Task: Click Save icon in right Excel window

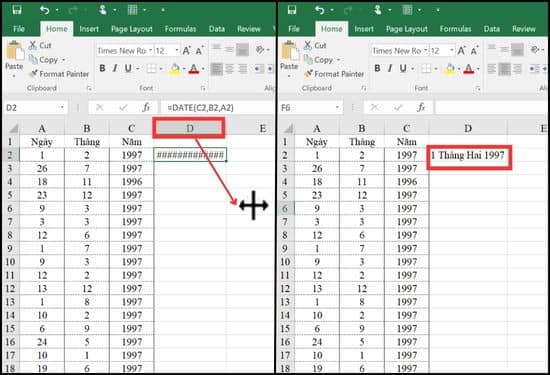Action: click(291, 10)
